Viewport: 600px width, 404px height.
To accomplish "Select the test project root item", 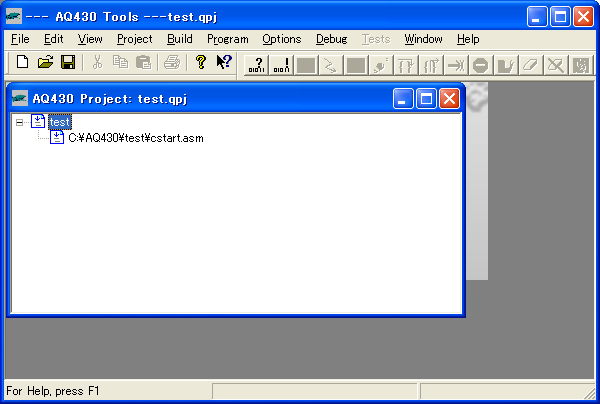I will point(59,122).
